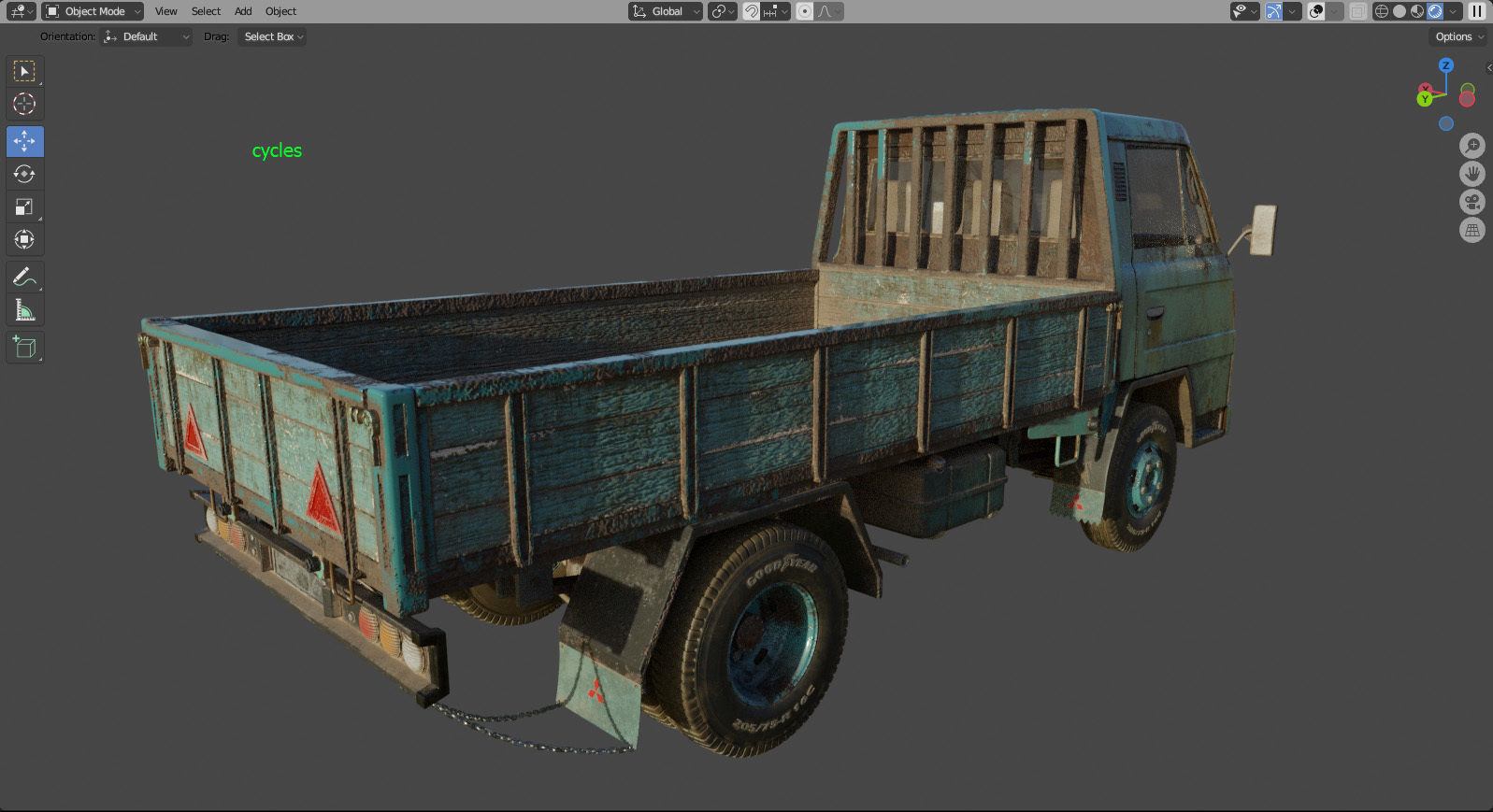This screenshot has height=812, width=1493.
Task: Toggle X-ray mode
Action: tap(1358, 11)
